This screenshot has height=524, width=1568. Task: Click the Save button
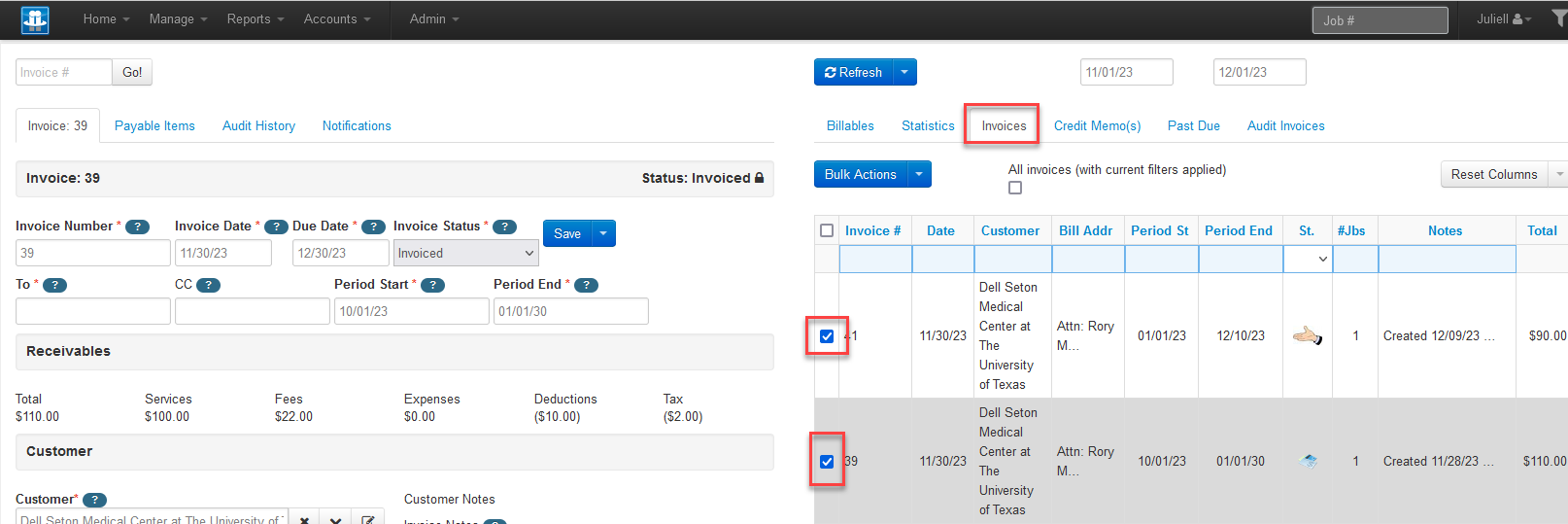point(567,233)
